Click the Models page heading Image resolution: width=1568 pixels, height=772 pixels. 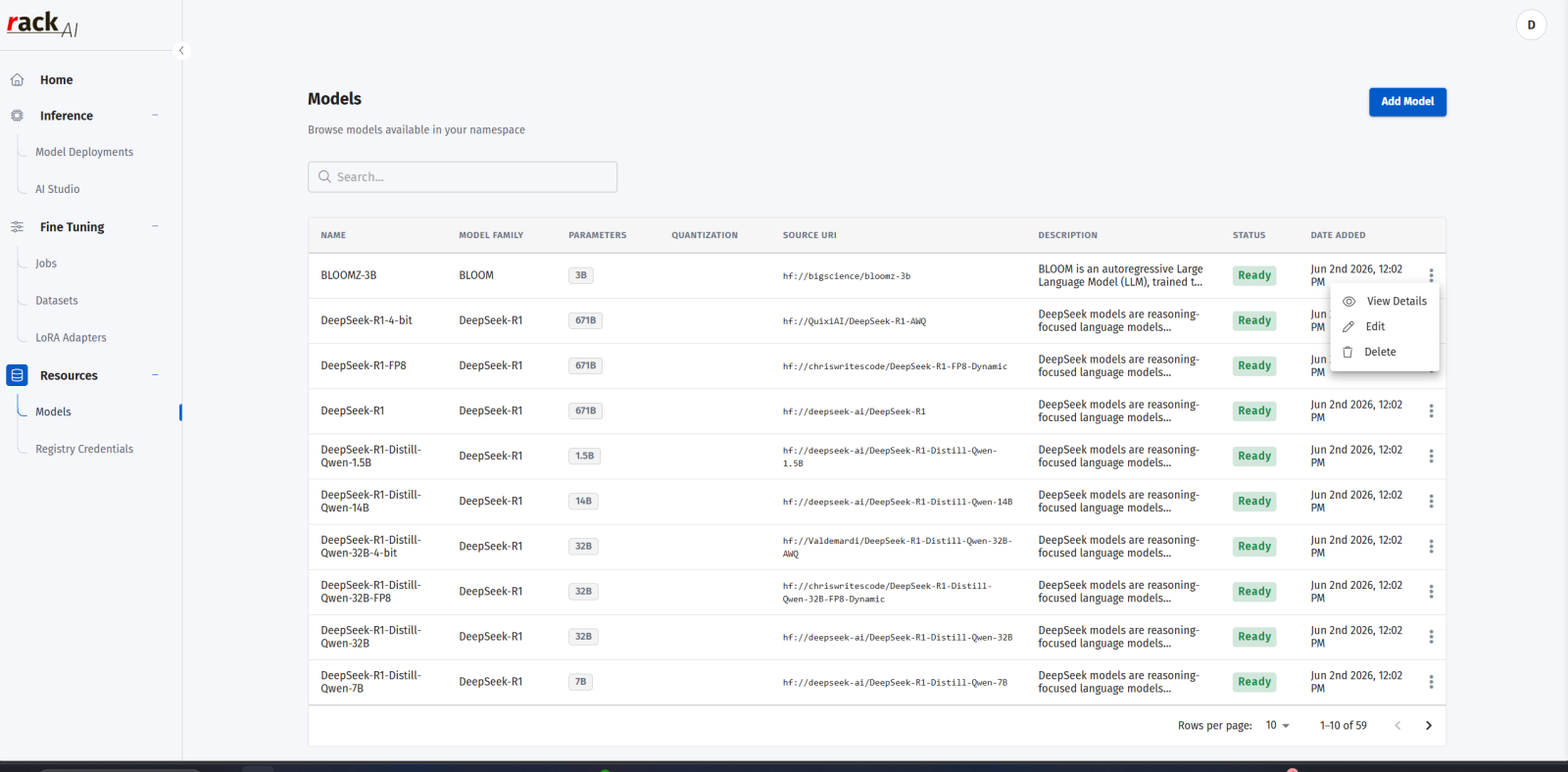point(334,99)
